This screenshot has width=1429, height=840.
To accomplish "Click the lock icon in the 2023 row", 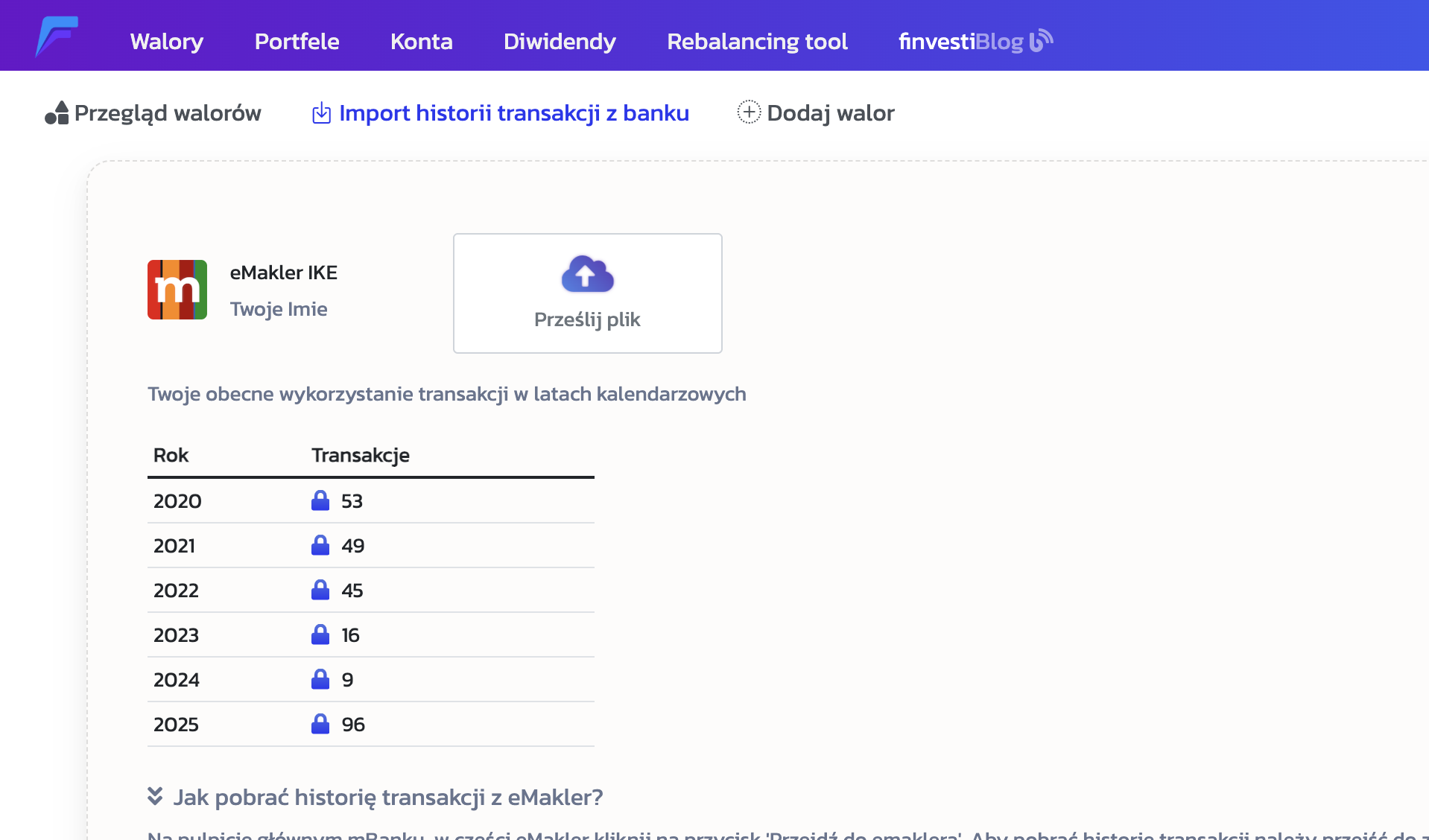I will click(x=320, y=634).
